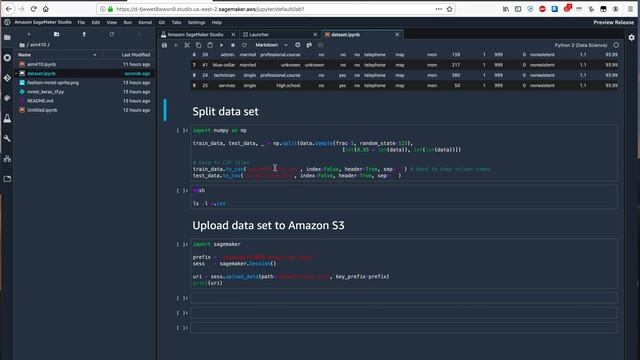Open the Git menu
This screenshot has width=640, height=360.
[162, 22]
